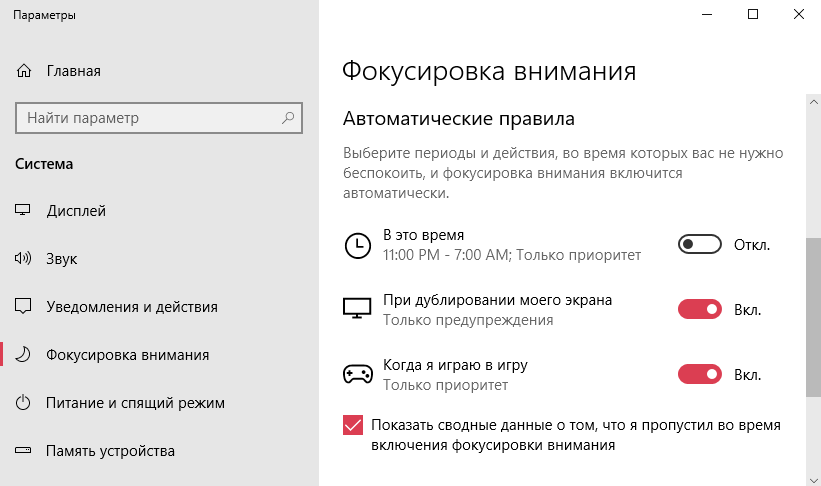Open 'Главная' settings home
Viewport: 821px width, 486px height.
[x=73, y=71]
